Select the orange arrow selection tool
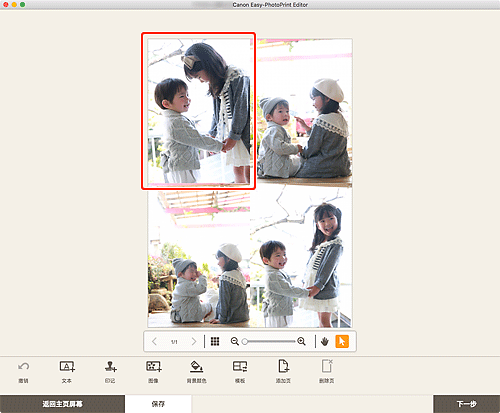The height and width of the screenshot is (413, 500). point(342,341)
